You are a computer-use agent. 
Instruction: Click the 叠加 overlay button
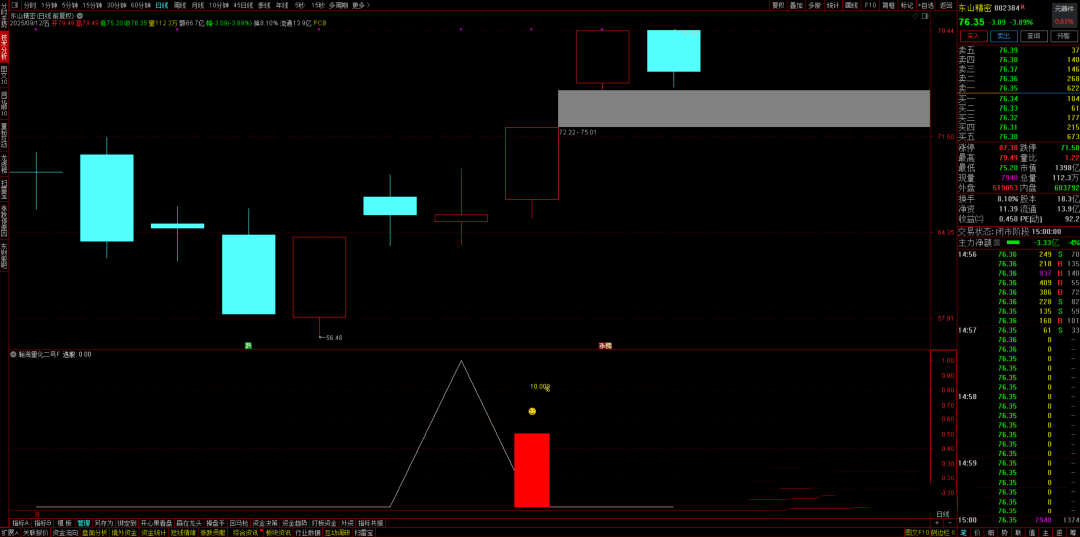point(796,5)
